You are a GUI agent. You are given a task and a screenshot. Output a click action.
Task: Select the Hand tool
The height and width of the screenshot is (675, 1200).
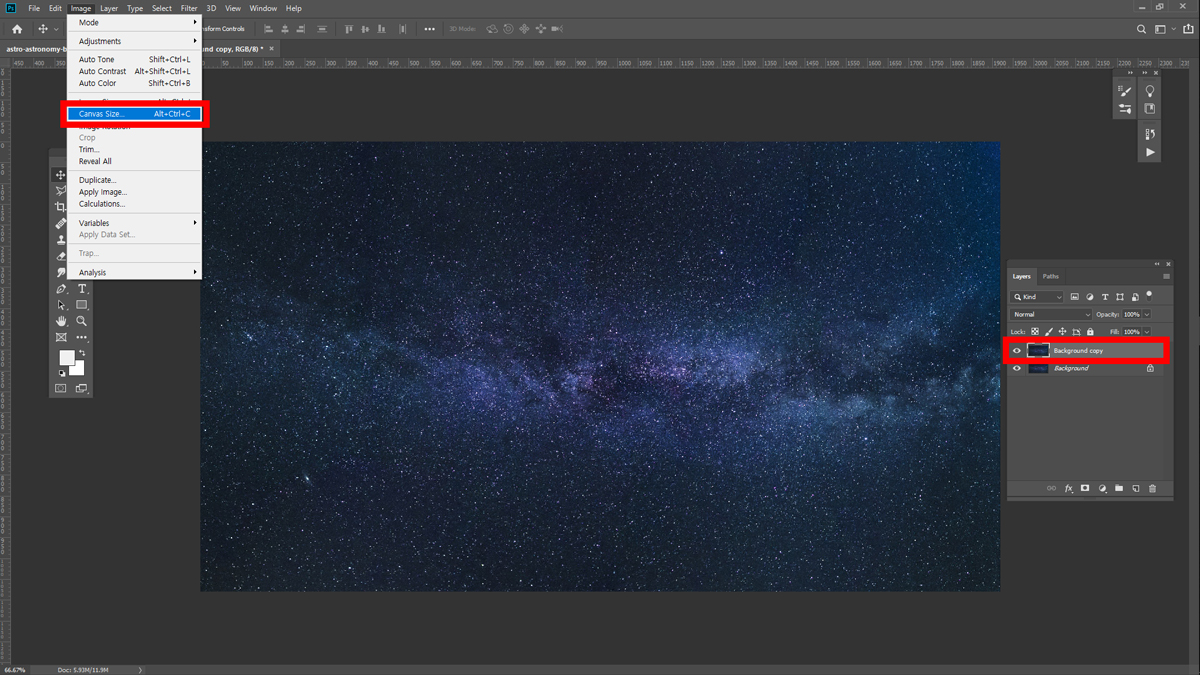click(x=61, y=321)
